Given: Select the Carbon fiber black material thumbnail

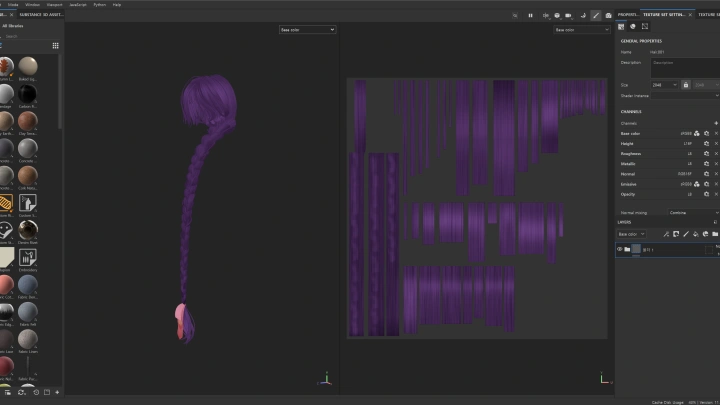Looking at the screenshot, I should pyautogui.click(x=28, y=94).
